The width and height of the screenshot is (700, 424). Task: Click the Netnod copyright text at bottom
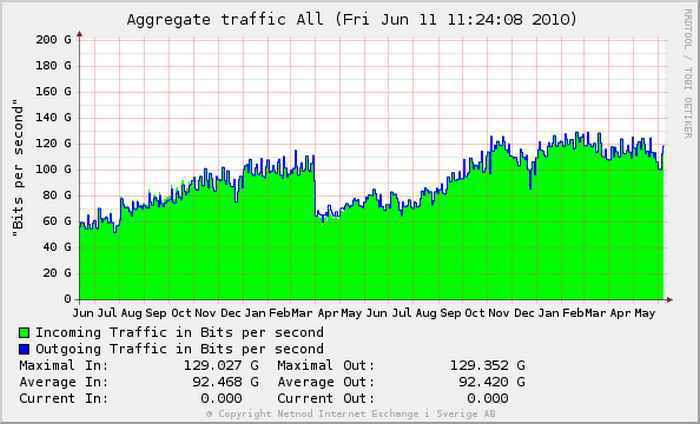click(351, 414)
